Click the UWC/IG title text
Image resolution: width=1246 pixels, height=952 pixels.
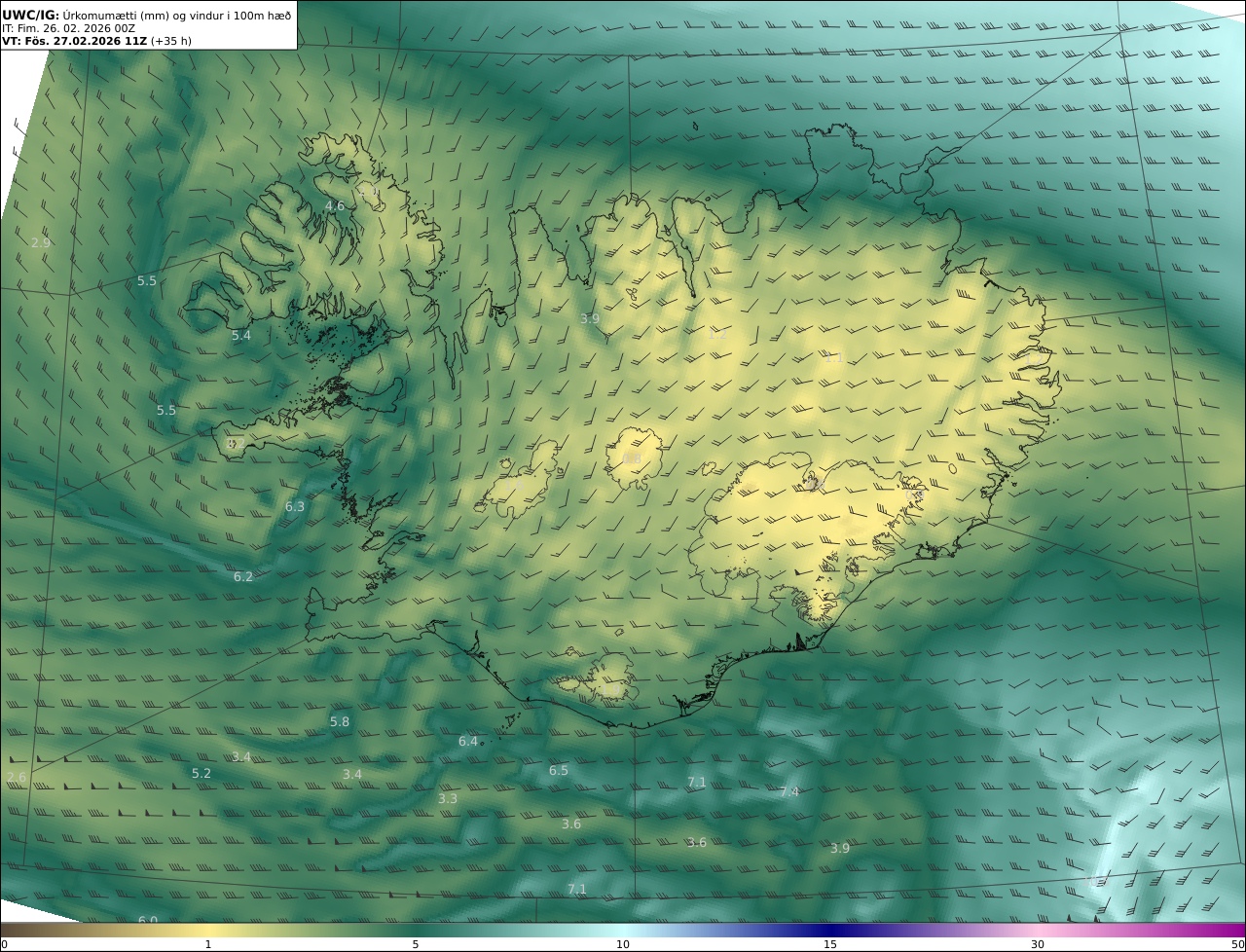(x=31, y=16)
